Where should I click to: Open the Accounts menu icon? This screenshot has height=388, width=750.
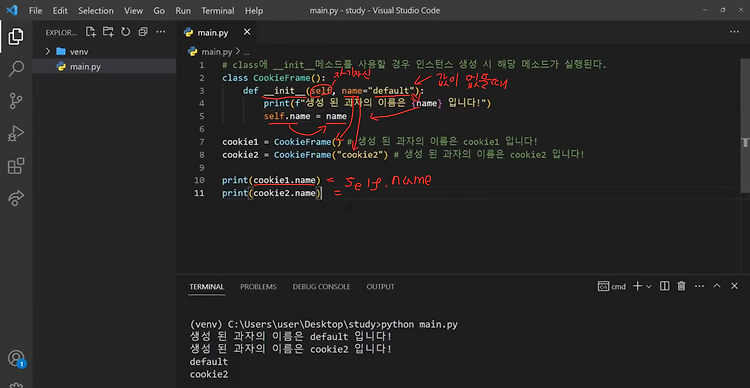(16, 358)
